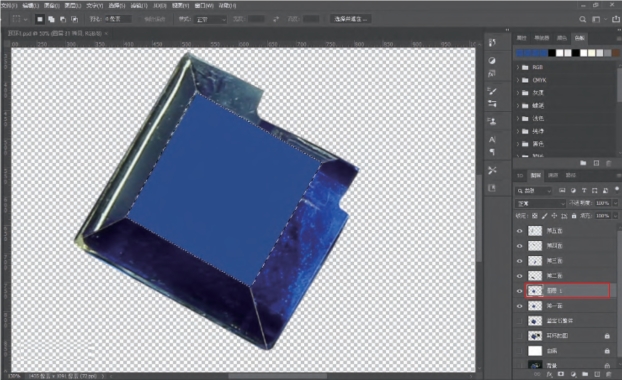Click create new layer icon
The width and height of the screenshot is (622, 380).
click(x=597, y=374)
